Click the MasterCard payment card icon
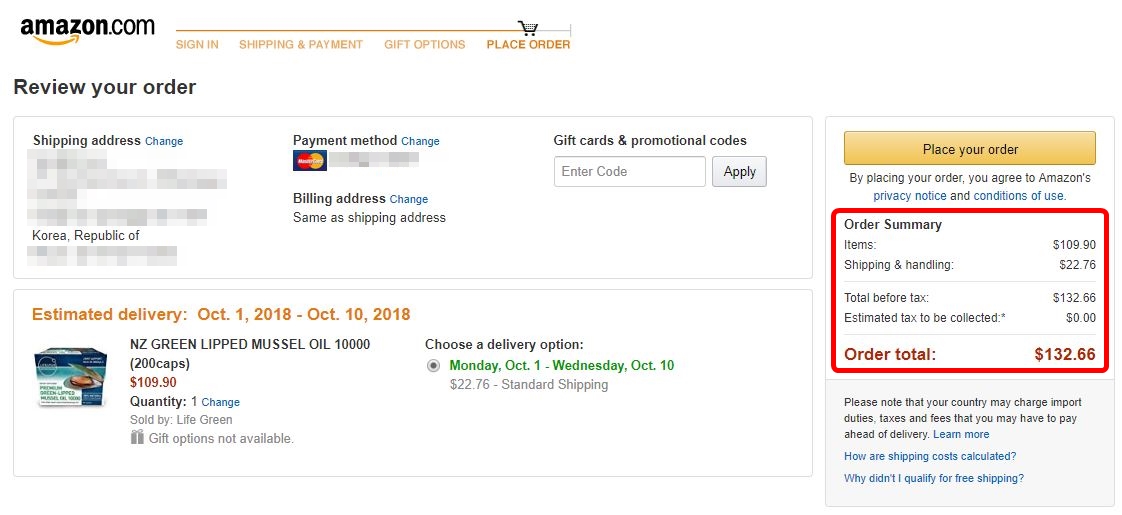The image size is (1122, 515). [x=310, y=161]
